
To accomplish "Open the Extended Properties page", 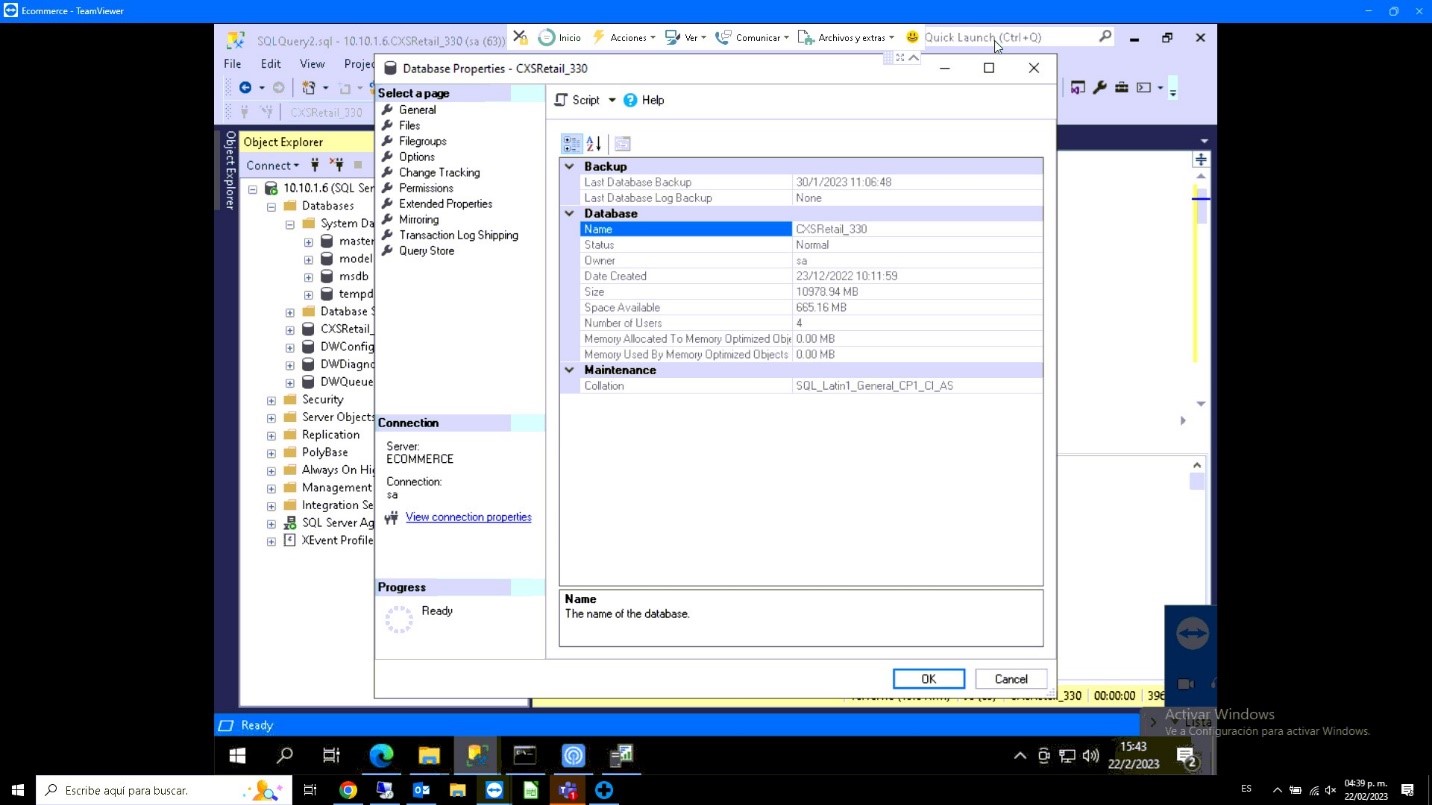I will [x=446, y=204].
